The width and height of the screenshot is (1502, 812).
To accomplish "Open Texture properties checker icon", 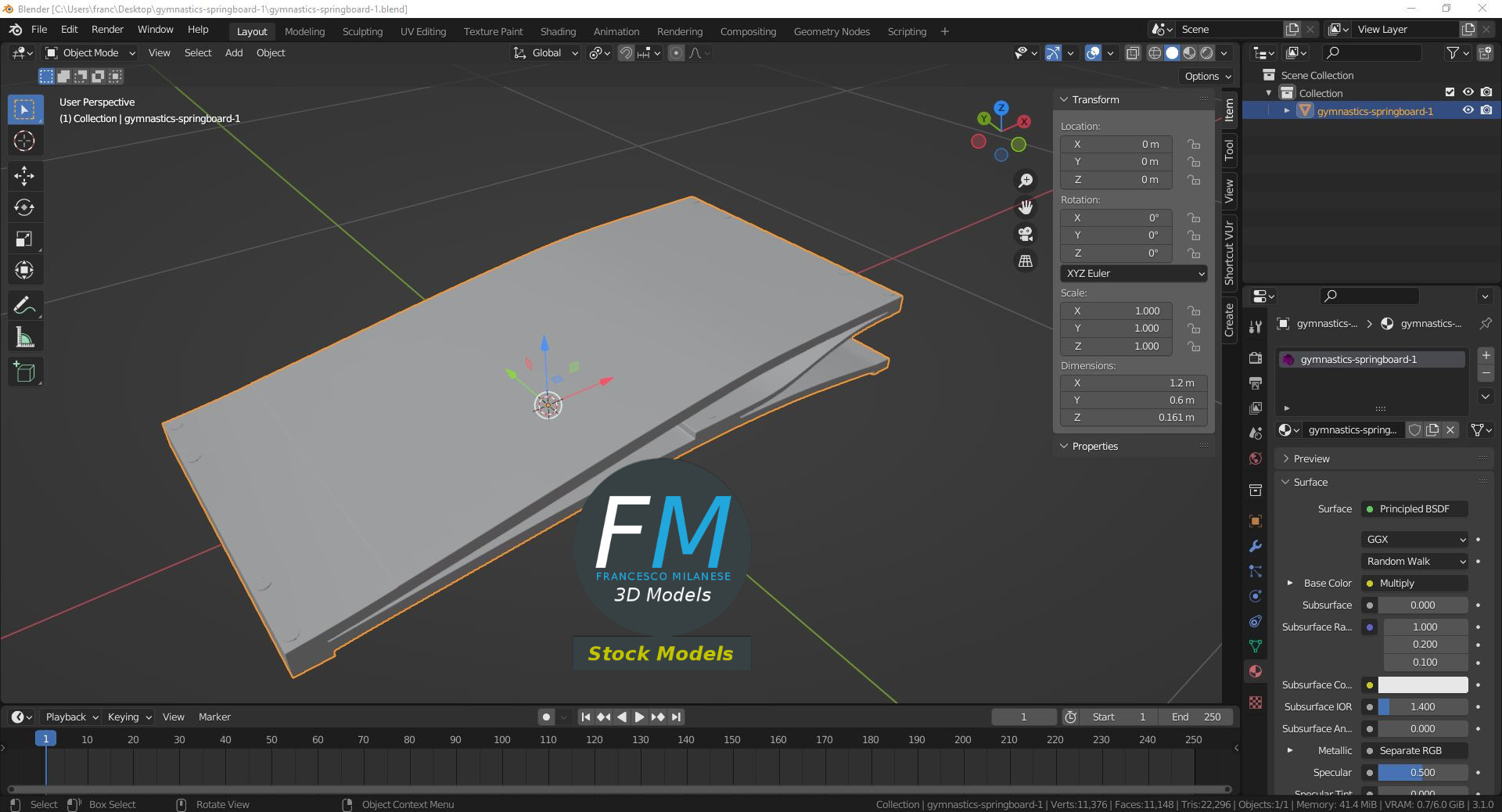I will [x=1256, y=702].
